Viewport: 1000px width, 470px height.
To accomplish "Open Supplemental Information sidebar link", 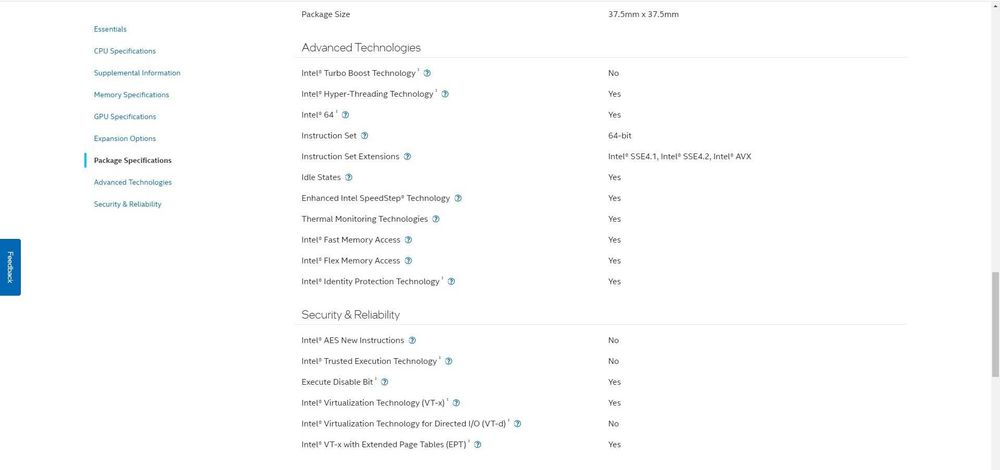I will point(137,73).
